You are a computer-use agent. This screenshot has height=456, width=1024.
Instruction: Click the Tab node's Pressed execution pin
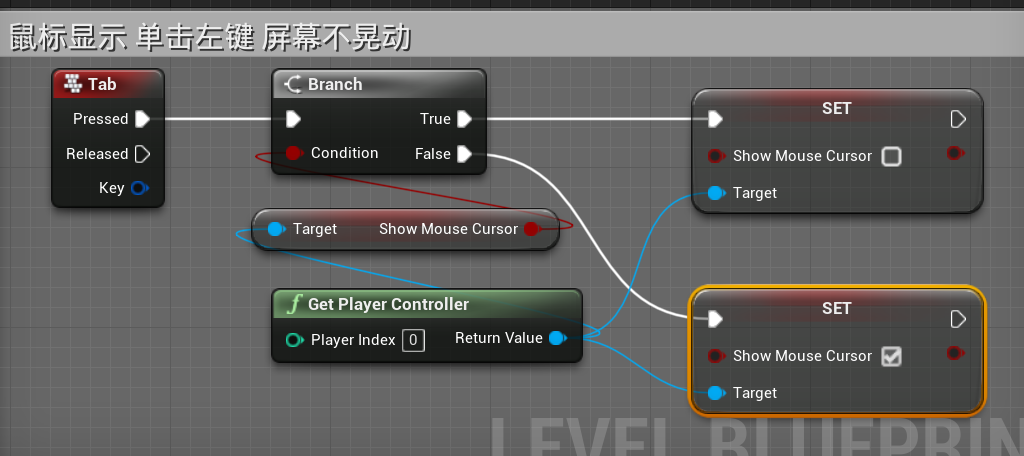click(x=142, y=119)
